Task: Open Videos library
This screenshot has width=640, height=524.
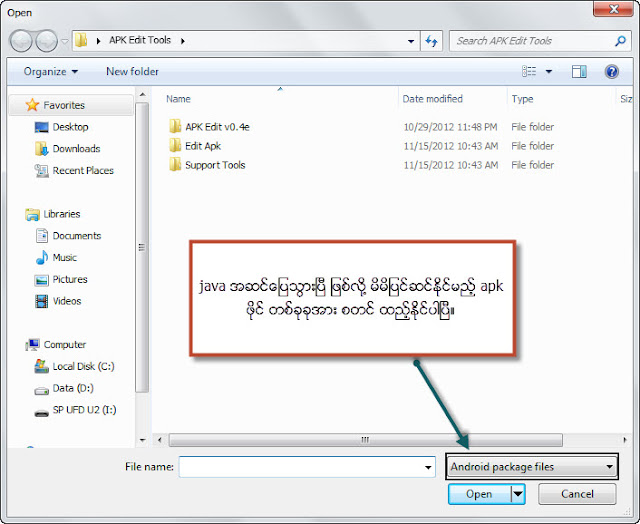Action: tap(67, 301)
